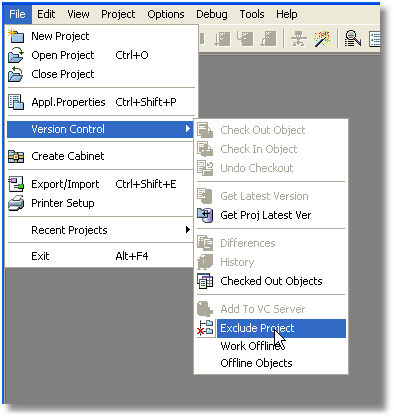This screenshot has width=394, height=418.
Task: Click the New Project icon
Action: pyautogui.click(x=16, y=36)
